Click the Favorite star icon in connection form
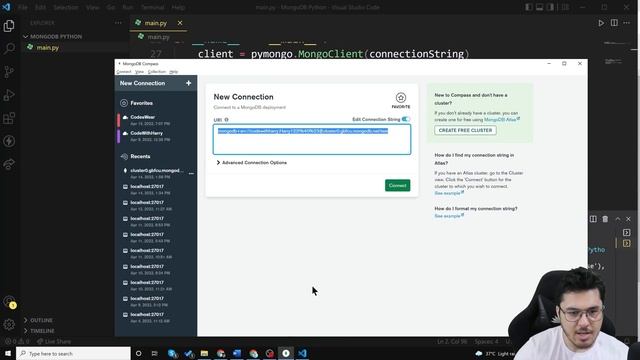This screenshot has width=640, height=360. click(x=401, y=98)
